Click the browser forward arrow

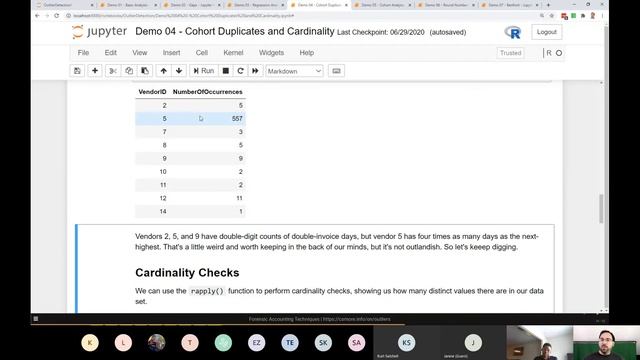click(47, 16)
